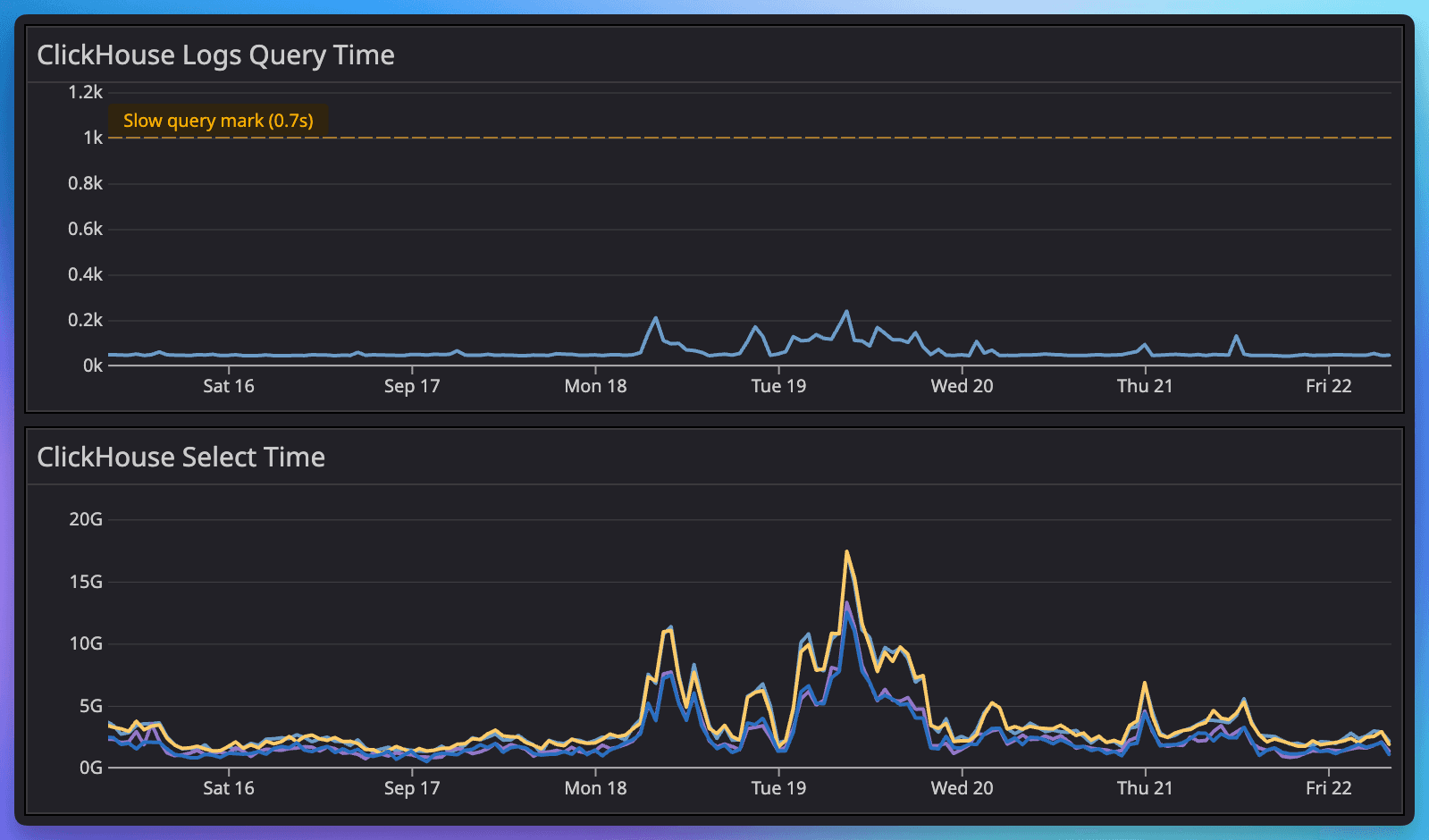
Task: Click the 10G y-axis label in Select Time
Action: click(x=86, y=643)
